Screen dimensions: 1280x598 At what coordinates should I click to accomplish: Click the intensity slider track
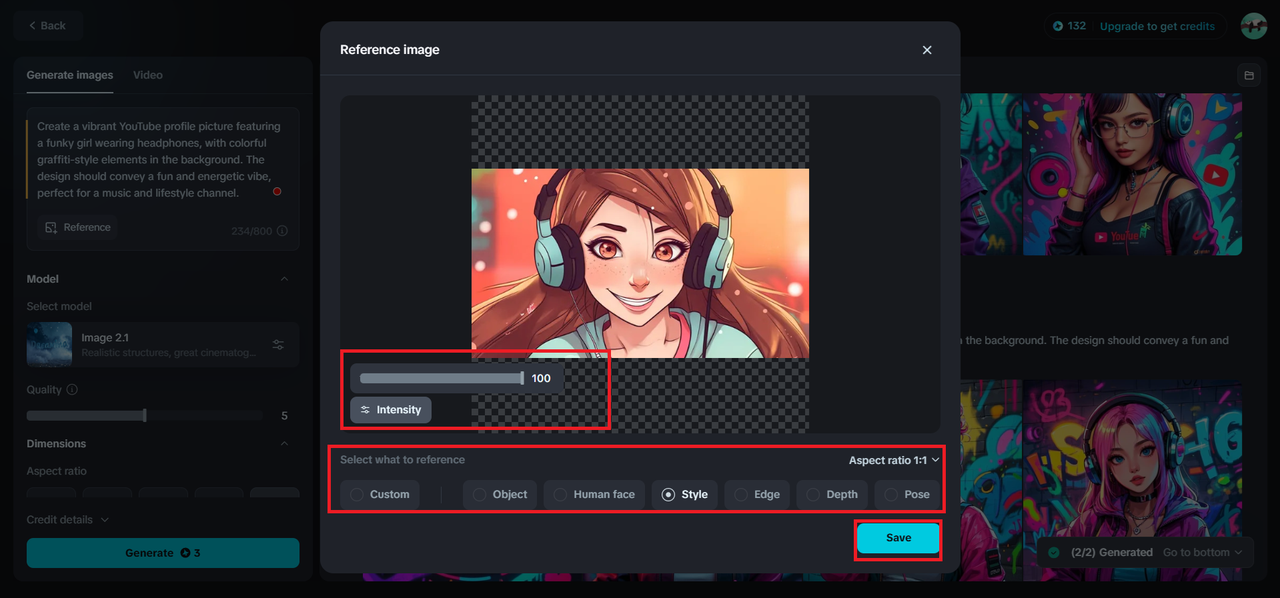coord(440,378)
